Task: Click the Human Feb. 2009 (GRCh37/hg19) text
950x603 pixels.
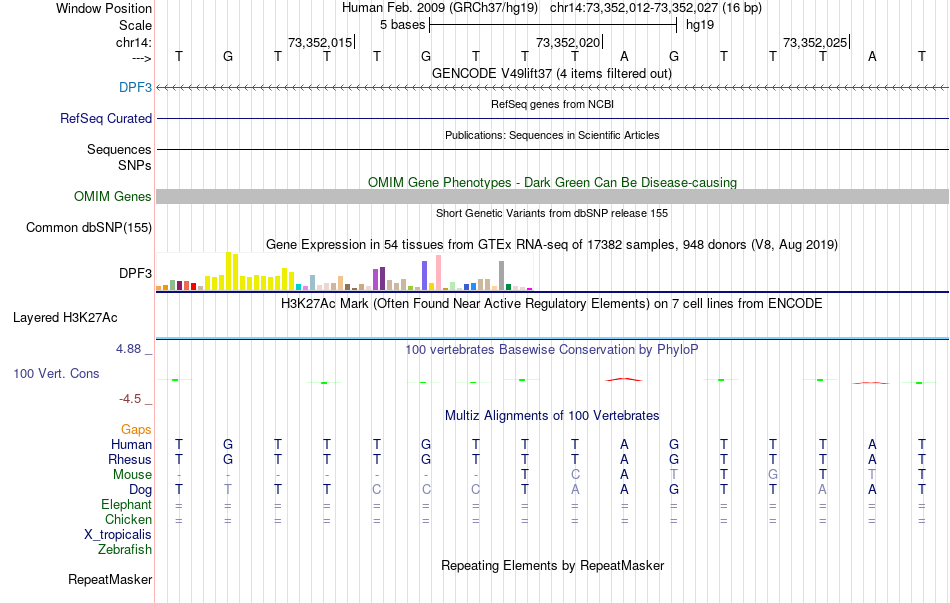Action: [x=439, y=8]
